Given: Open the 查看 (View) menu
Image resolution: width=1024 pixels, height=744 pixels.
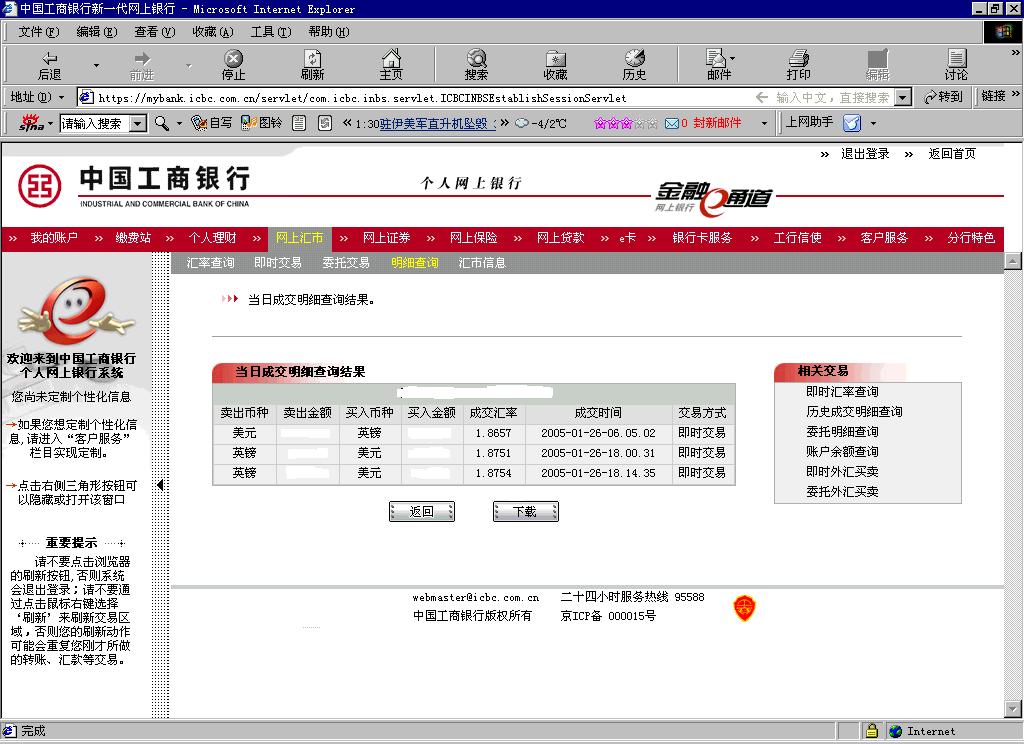Looking at the screenshot, I should 155,31.
